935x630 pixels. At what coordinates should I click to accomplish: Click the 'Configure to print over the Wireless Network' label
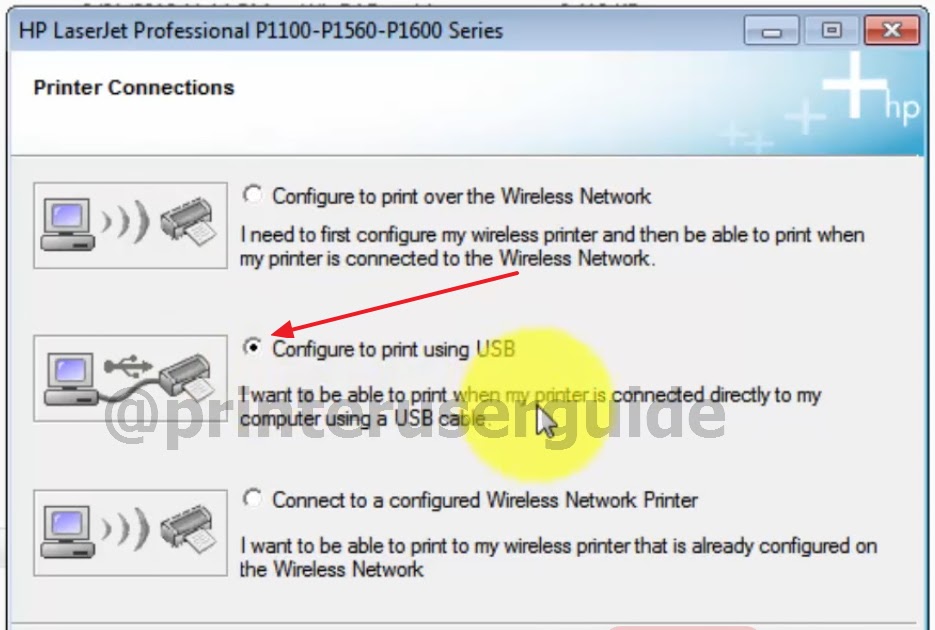point(462,196)
